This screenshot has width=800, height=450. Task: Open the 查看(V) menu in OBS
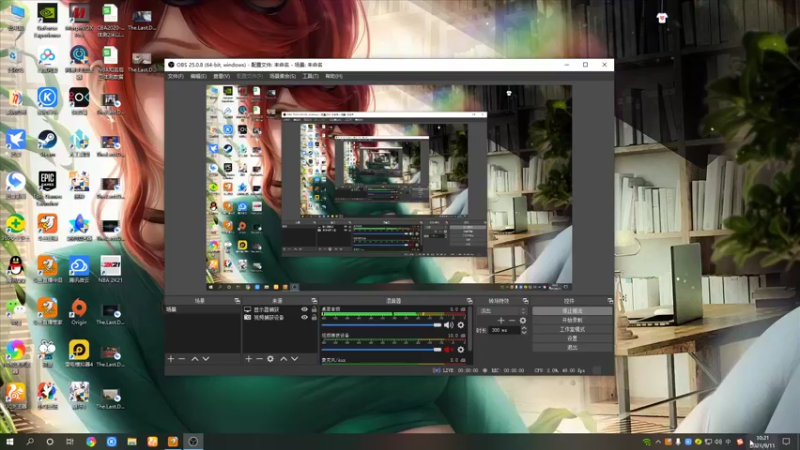click(x=221, y=76)
